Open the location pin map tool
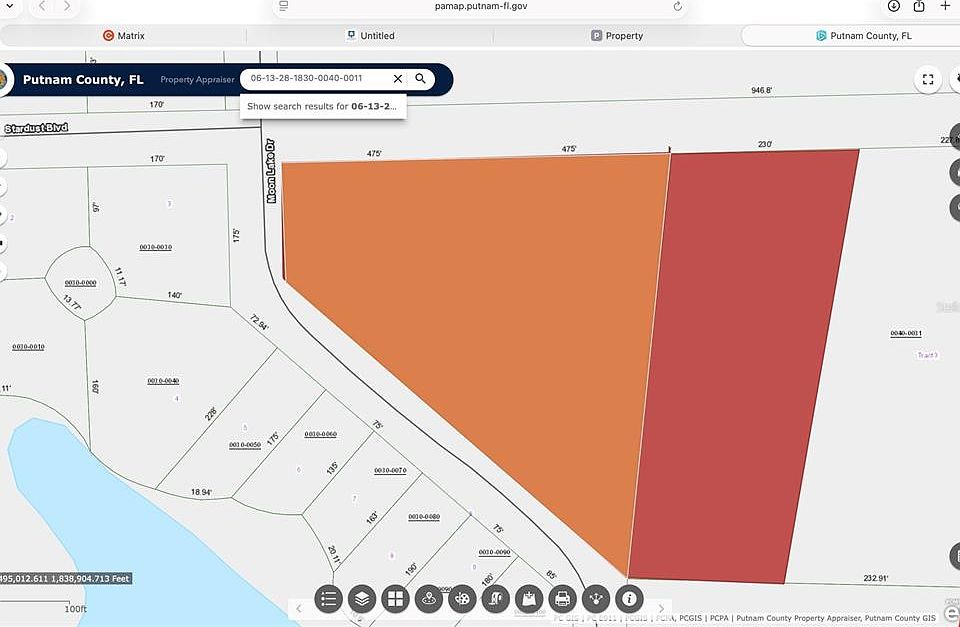The height and width of the screenshot is (627, 960). point(429,599)
